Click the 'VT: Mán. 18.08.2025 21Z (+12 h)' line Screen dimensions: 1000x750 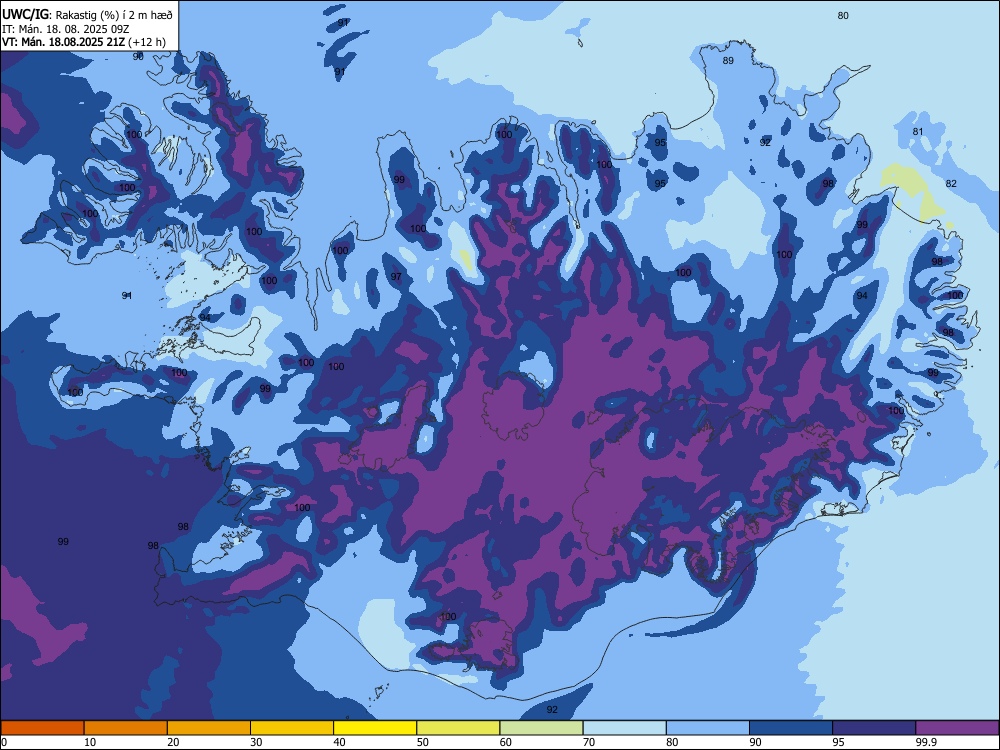84,42
